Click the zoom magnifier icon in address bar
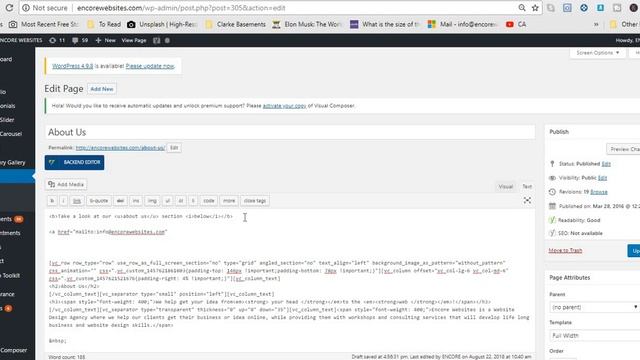This screenshot has height=360, width=640. pos(522,8)
